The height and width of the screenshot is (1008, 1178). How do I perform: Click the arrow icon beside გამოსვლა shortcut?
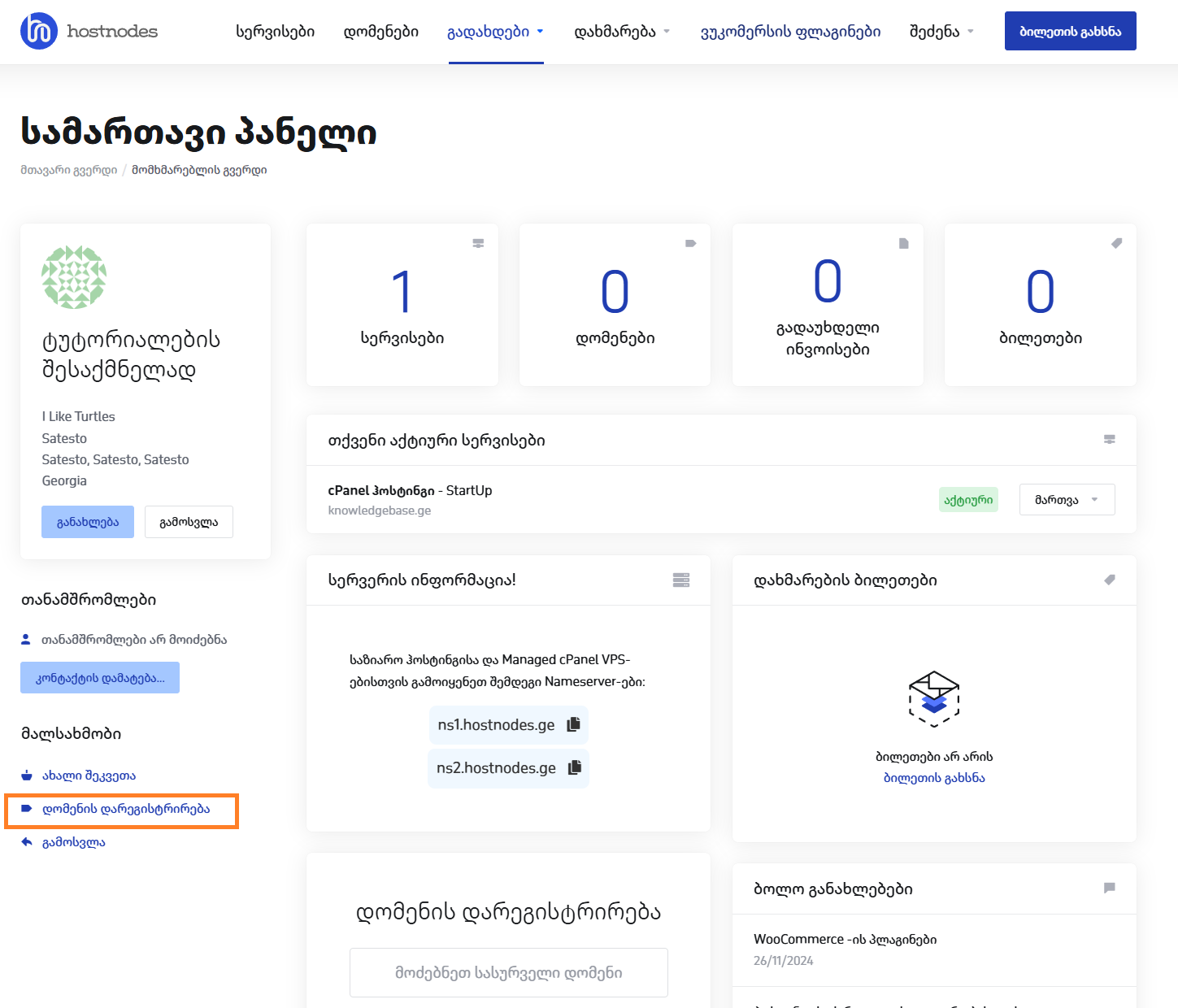tap(27, 842)
